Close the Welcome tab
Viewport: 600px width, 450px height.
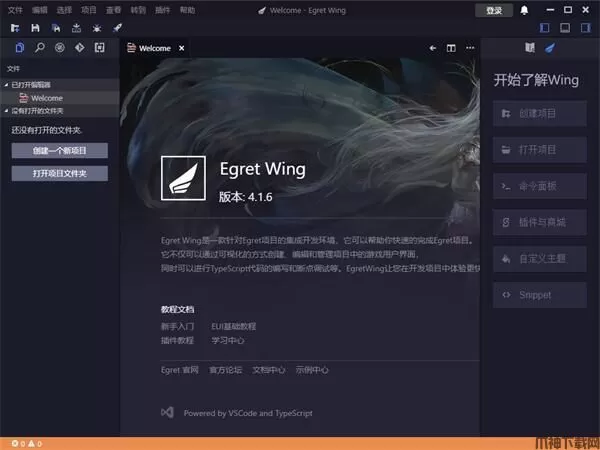point(181,48)
